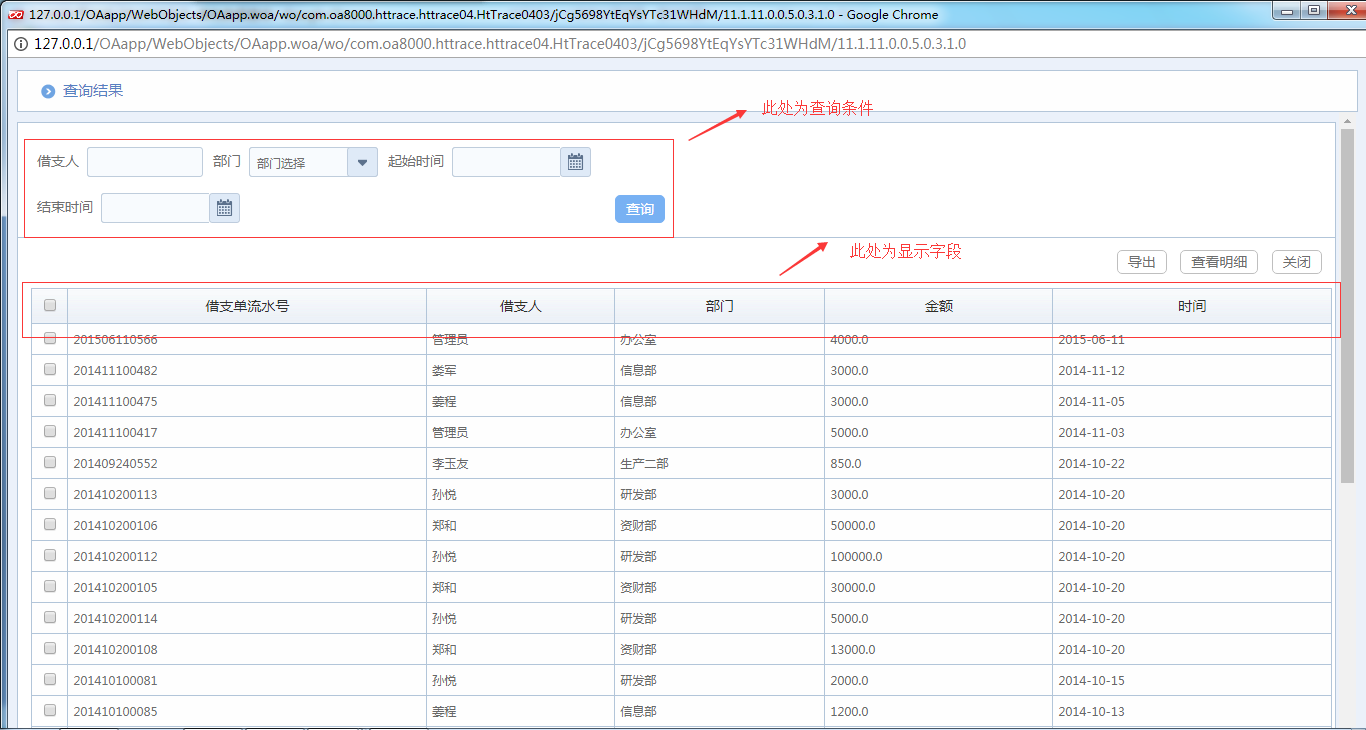
Task: Click the 关闭 button above the table
Action: (x=1296, y=262)
